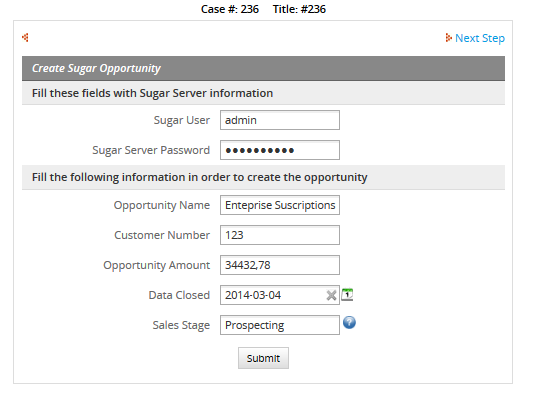Focus the Sugar User field containing admin
This screenshot has height=398, width=540.
(x=280, y=120)
